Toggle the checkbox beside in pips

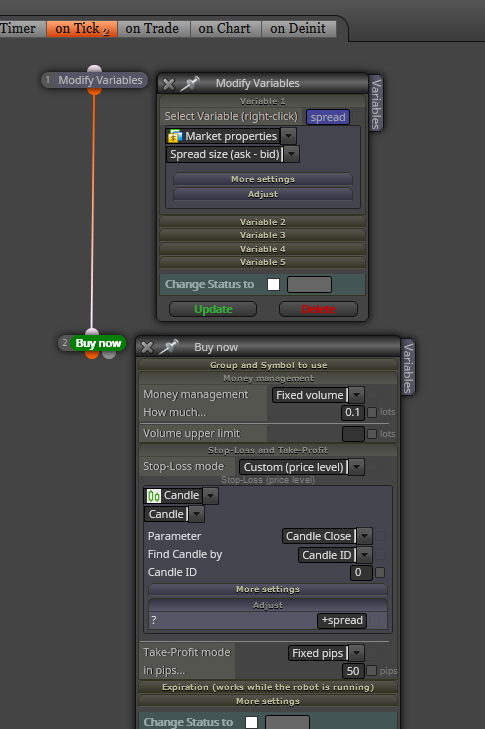[x=372, y=671]
